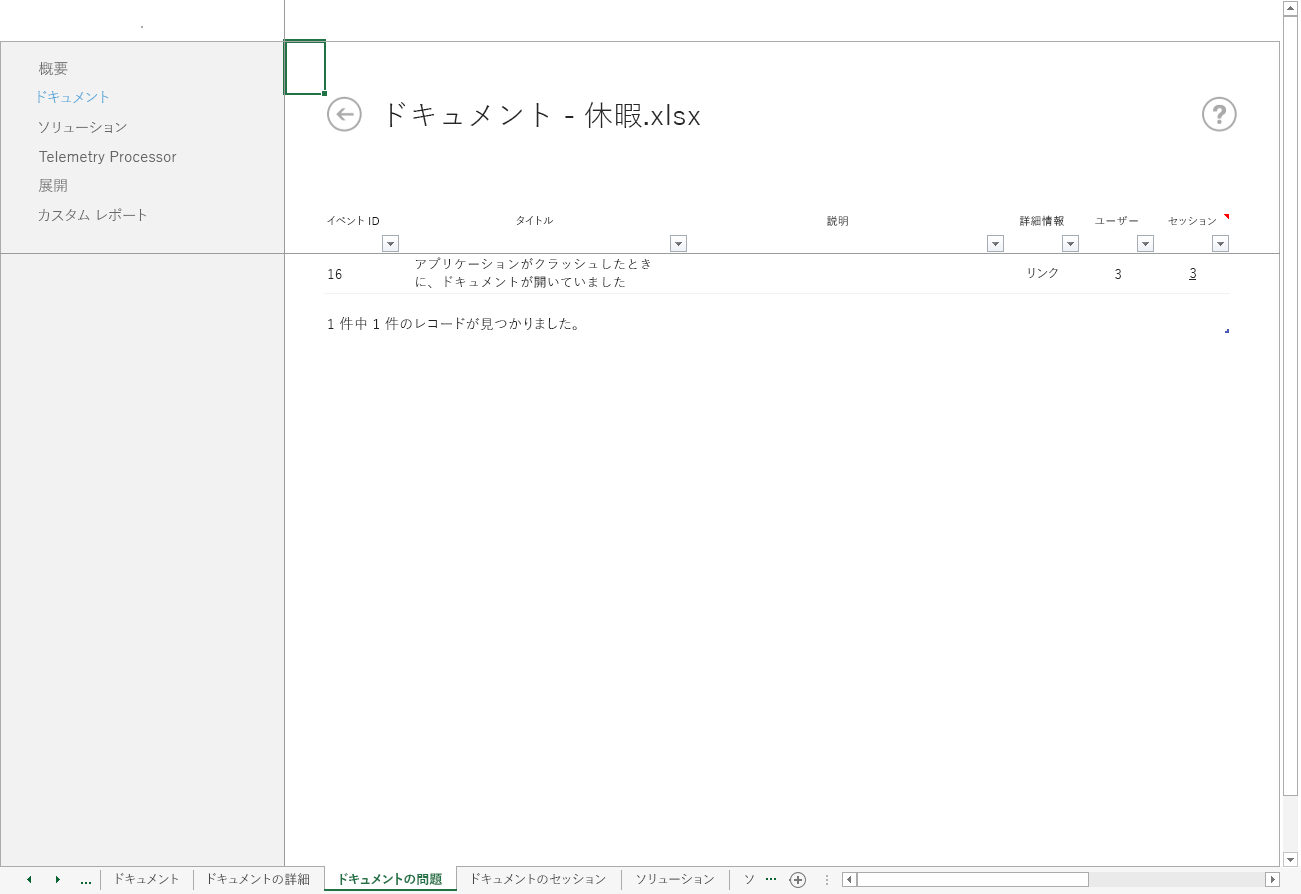Open the help question mark icon
The height and width of the screenshot is (894, 1301).
pyautogui.click(x=1219, y=114)
